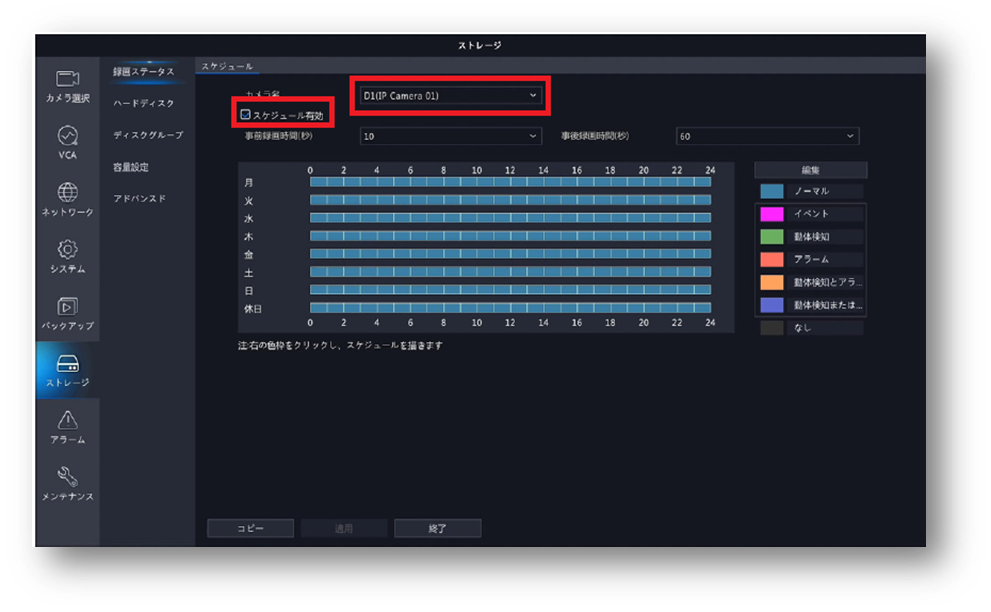This screenshot has height=612, width=991.
Task: Pick the 動体検知 green color swatch
Action: click(x=772, y=236)
